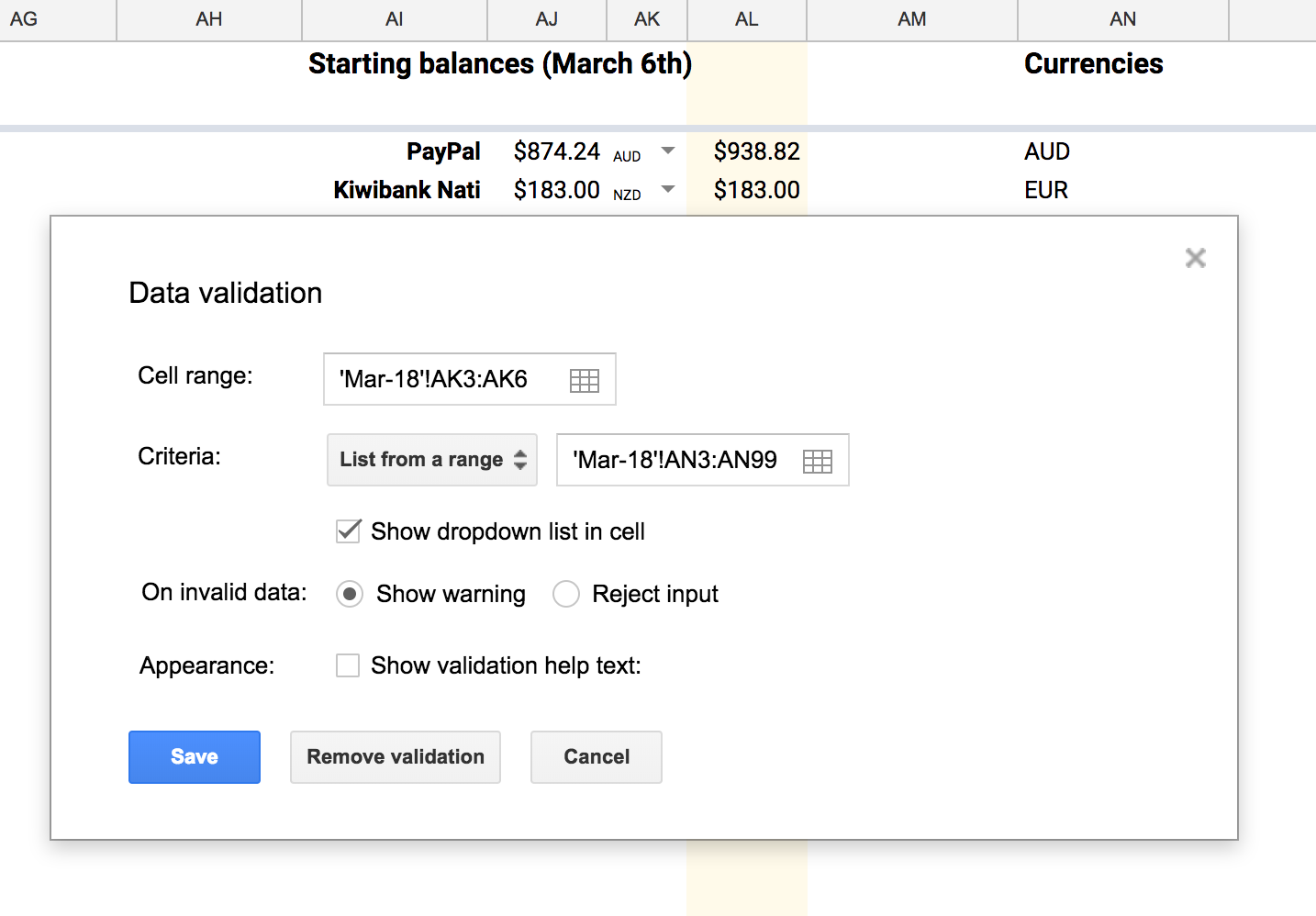This screenshot has width=1316, height=916.
Task: Select column AI header
Action: (395, 19)
